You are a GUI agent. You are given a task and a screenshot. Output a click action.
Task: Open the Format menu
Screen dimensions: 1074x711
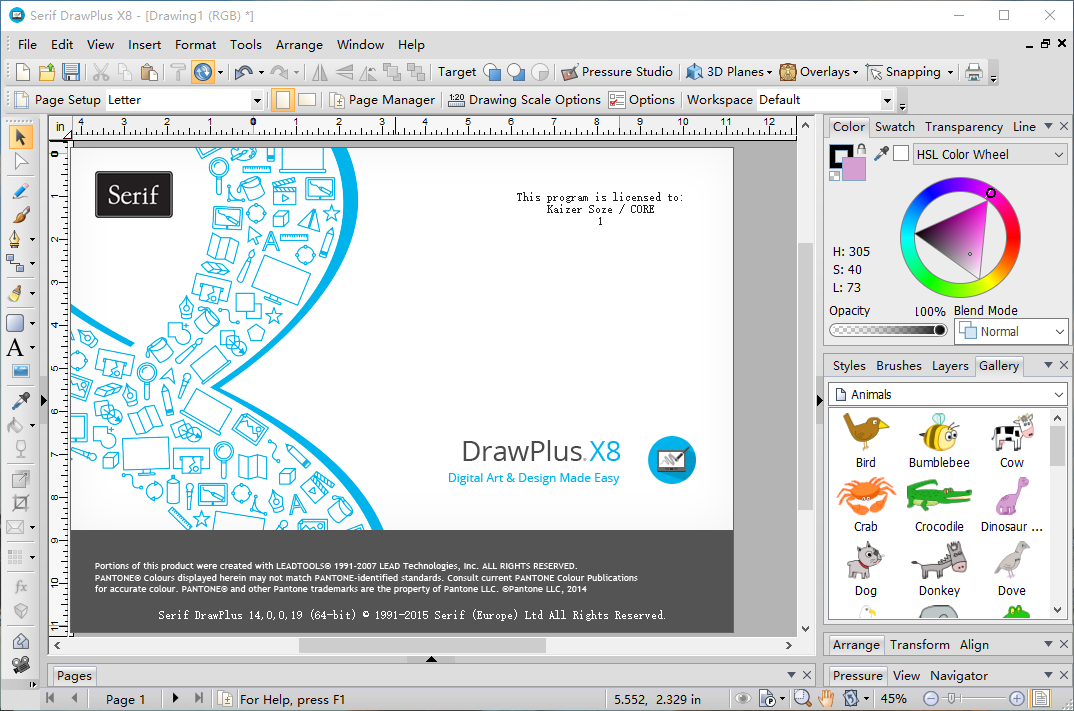(195, 45)
